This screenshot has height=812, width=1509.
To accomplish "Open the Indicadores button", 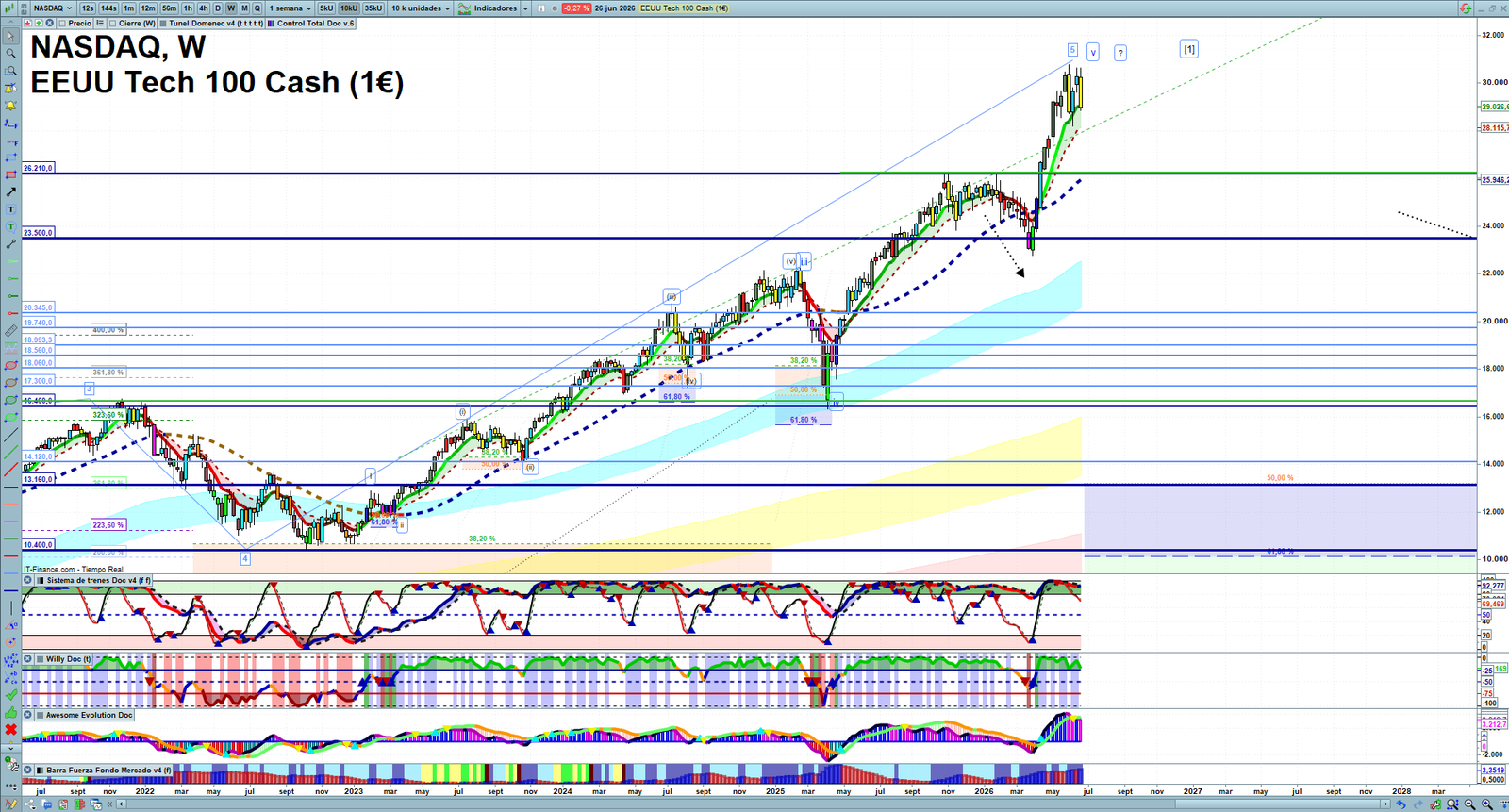I will click(488, 8).
